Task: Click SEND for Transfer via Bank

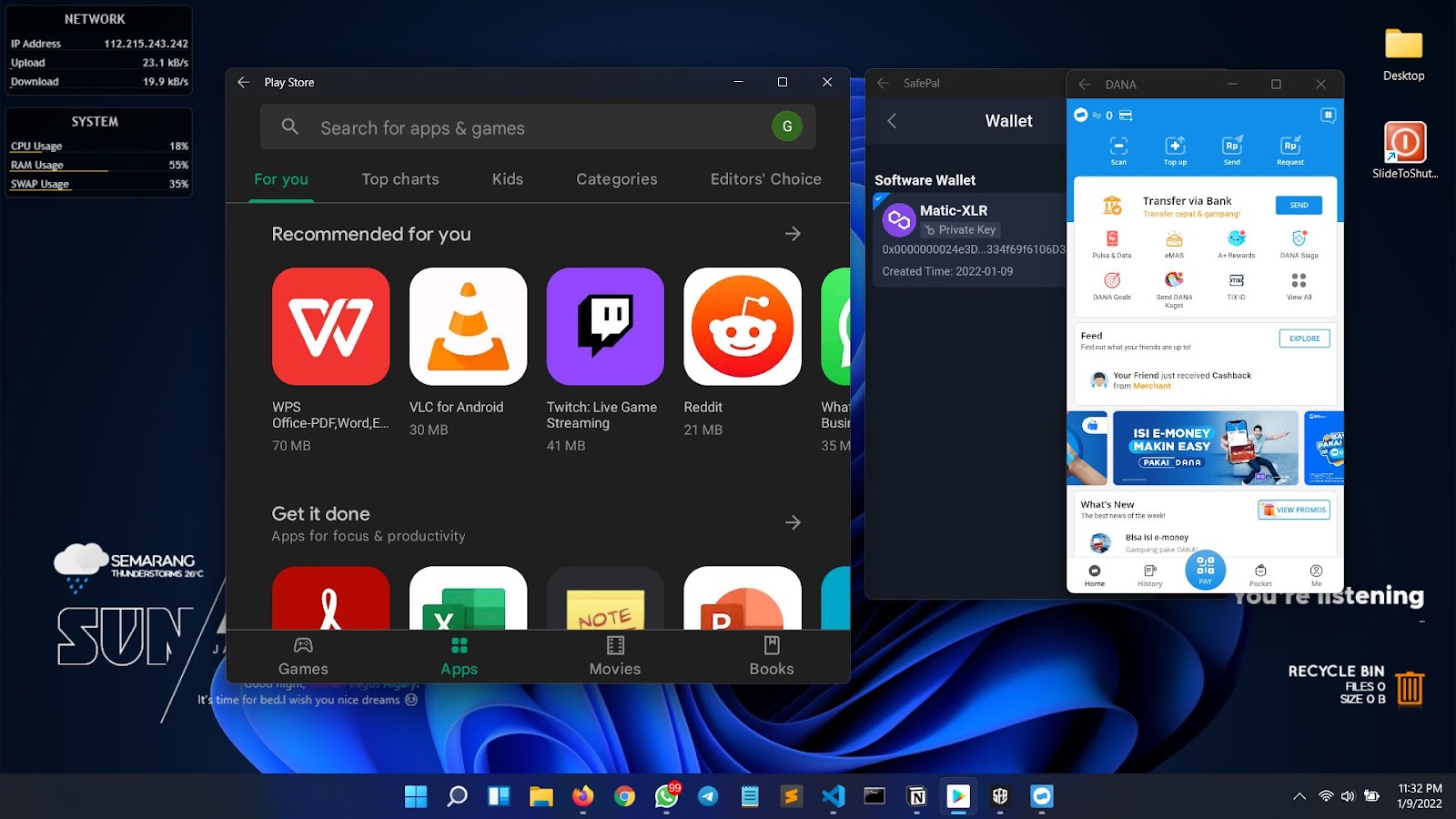Action: point(1299,206)
